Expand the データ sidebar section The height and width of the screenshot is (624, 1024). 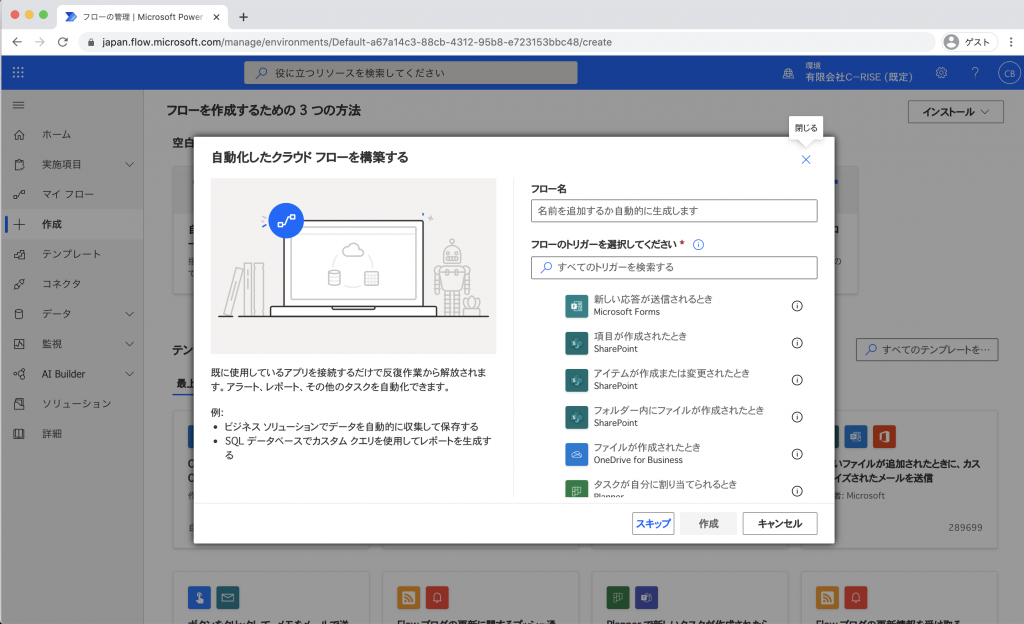click(129, 314)
